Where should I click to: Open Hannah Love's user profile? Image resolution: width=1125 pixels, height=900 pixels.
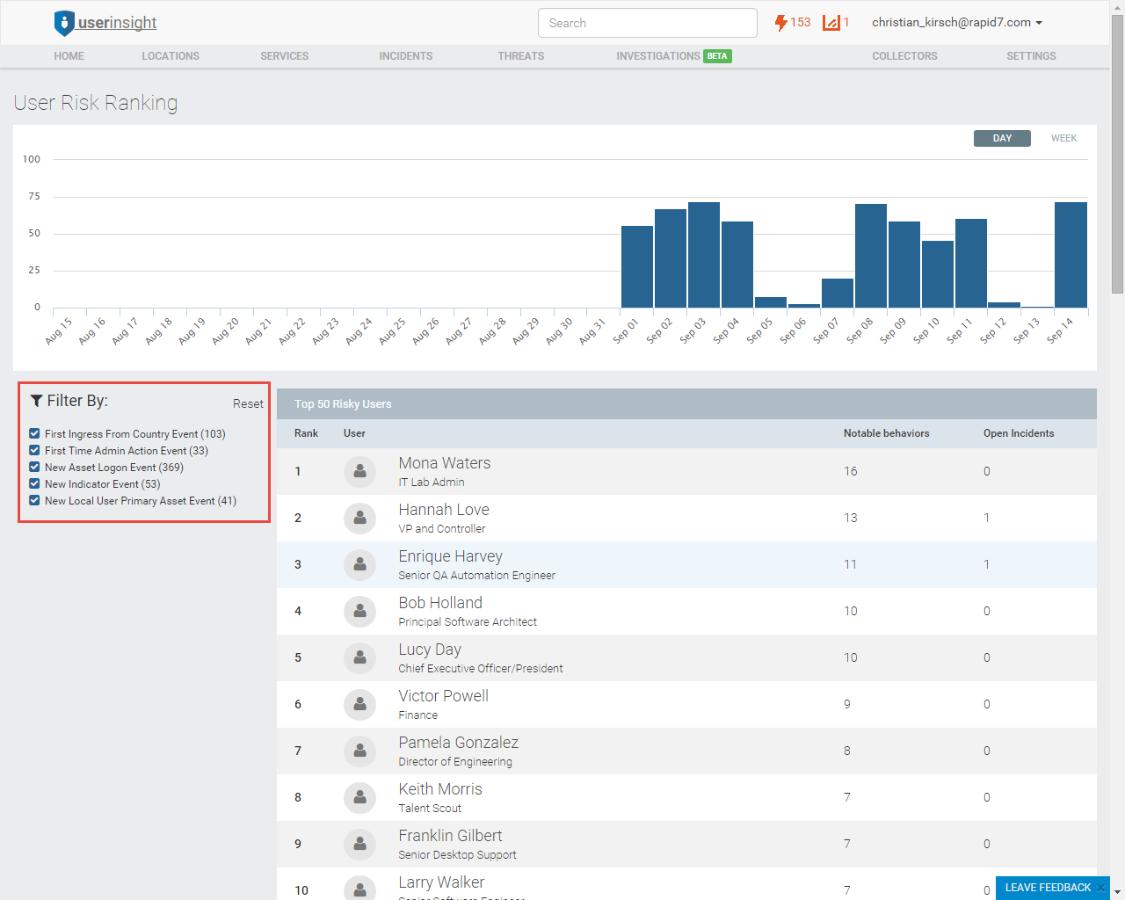click(443, 509)
